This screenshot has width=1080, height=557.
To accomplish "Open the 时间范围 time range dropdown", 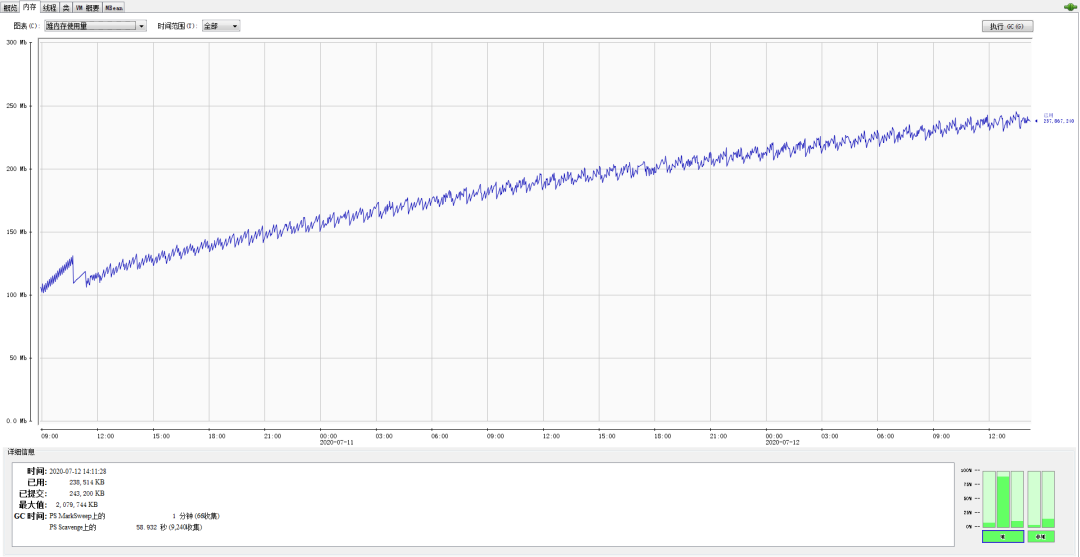I will tap(221, 26).
